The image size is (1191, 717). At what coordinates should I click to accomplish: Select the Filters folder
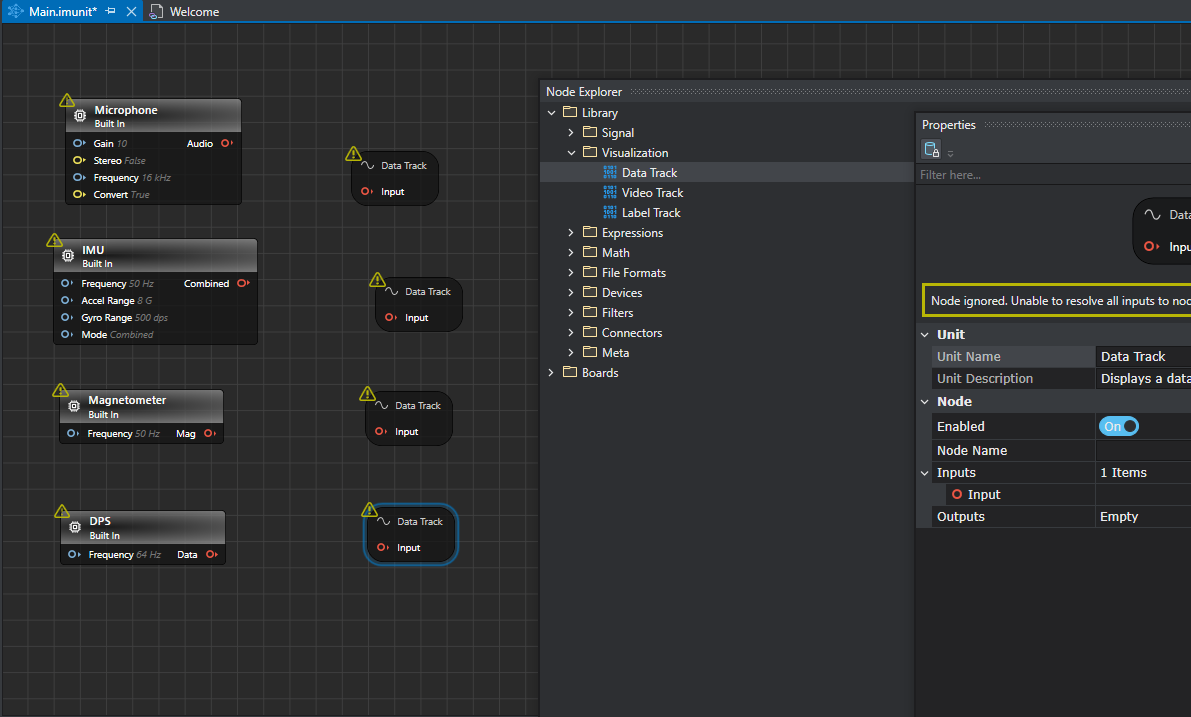(617, 312)
